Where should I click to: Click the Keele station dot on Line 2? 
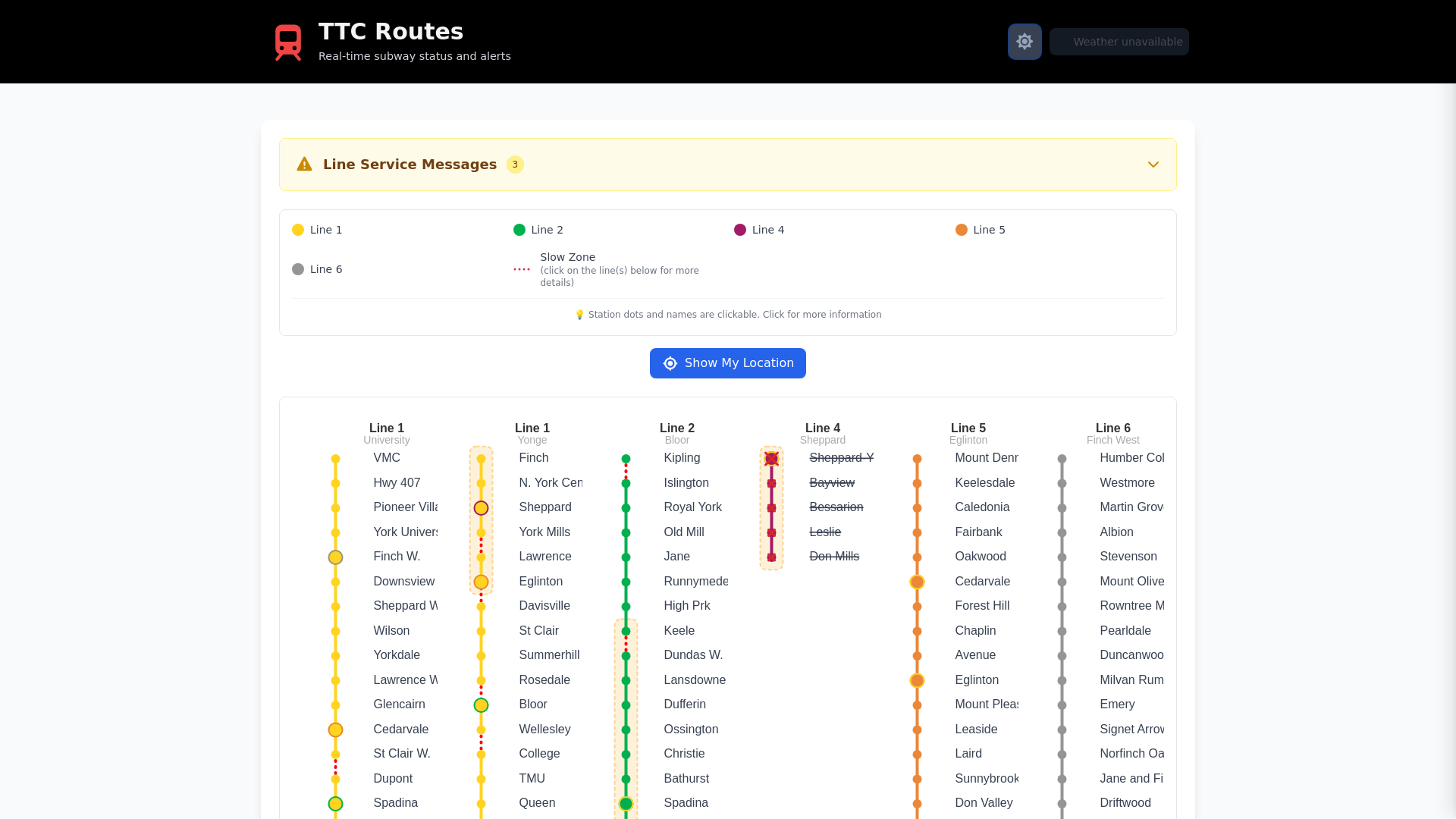626,631
